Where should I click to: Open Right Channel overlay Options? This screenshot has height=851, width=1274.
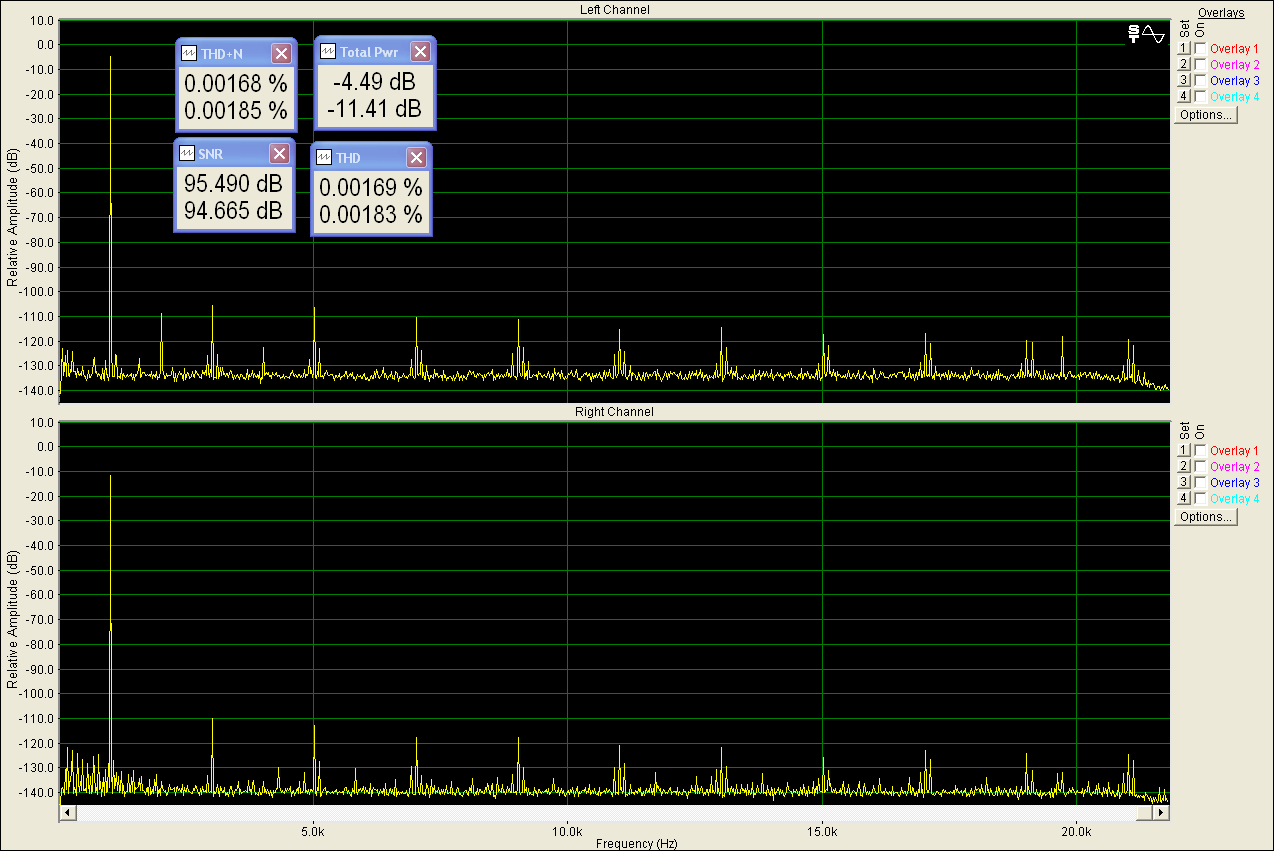[1205, 517]
